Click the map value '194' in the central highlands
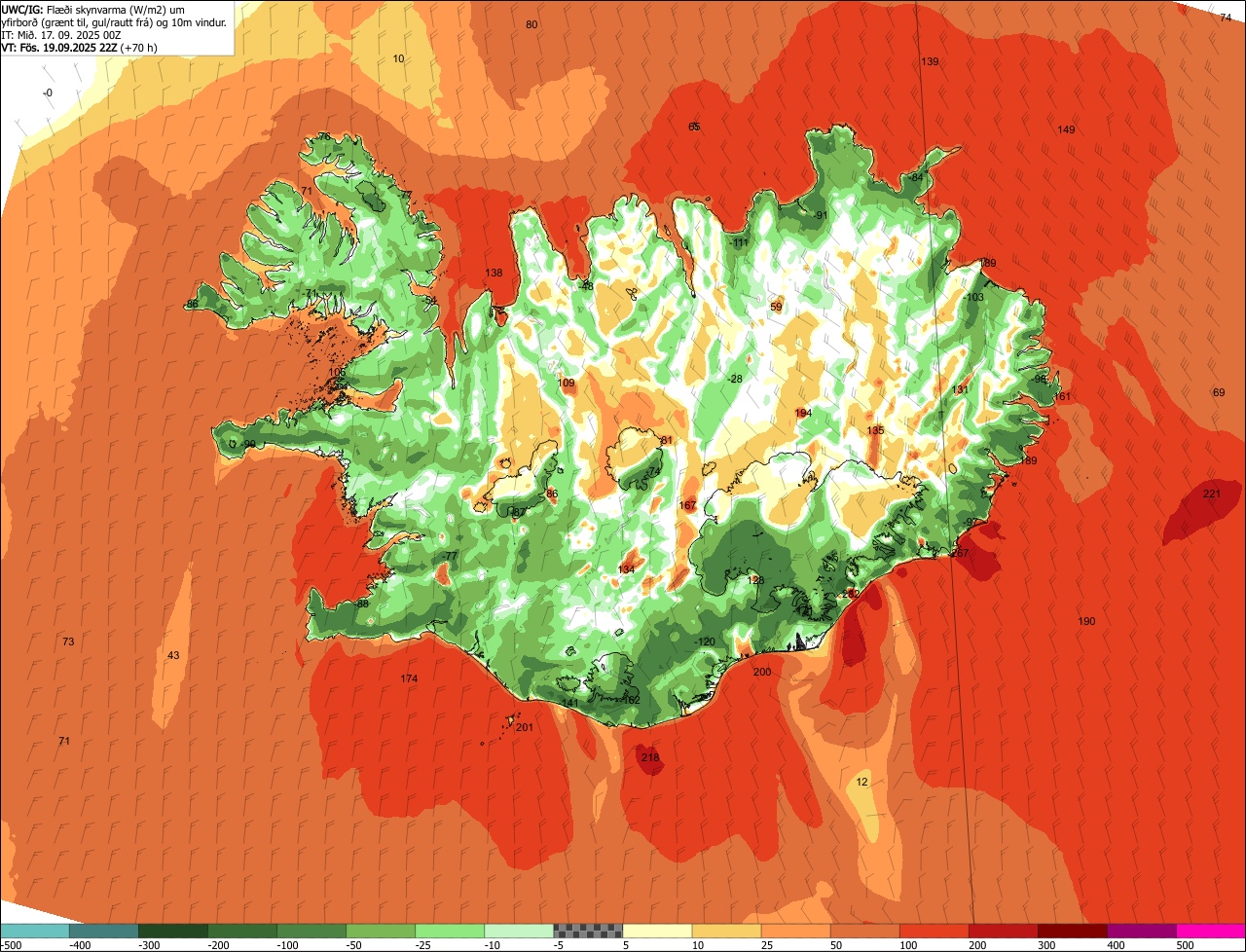 point(803,413)
